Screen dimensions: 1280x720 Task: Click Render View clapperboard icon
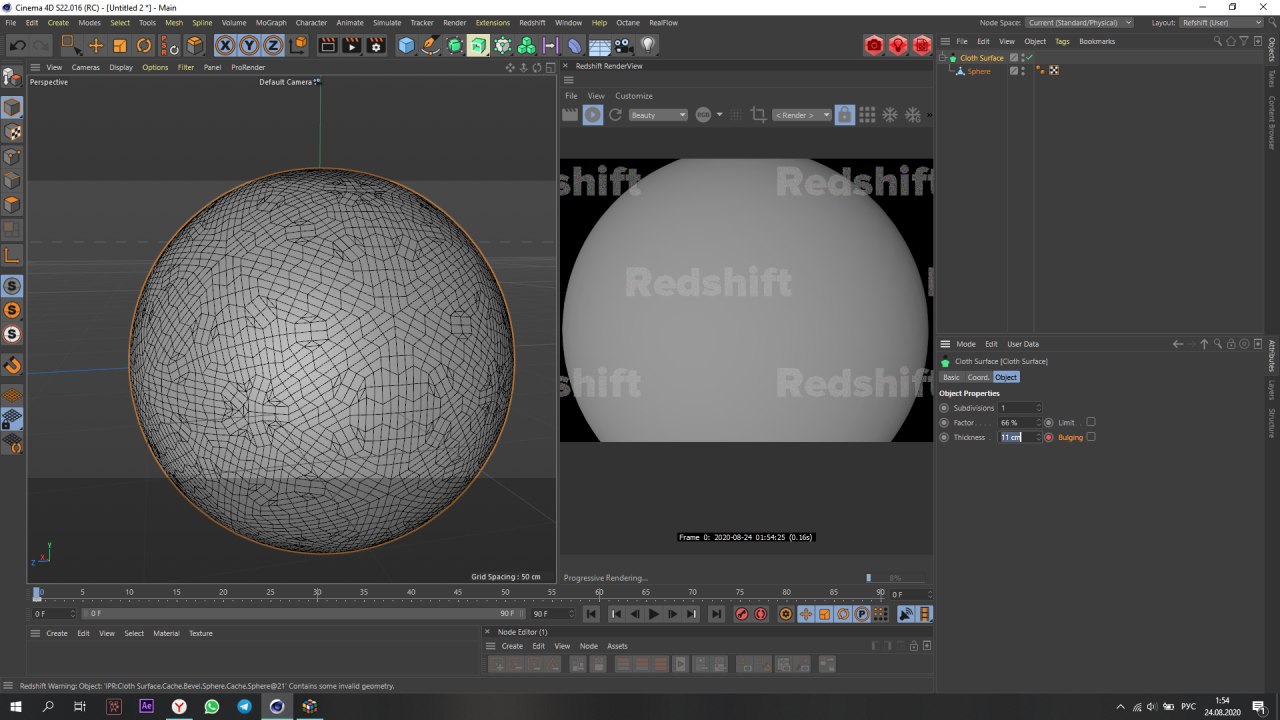click(327, 45)
